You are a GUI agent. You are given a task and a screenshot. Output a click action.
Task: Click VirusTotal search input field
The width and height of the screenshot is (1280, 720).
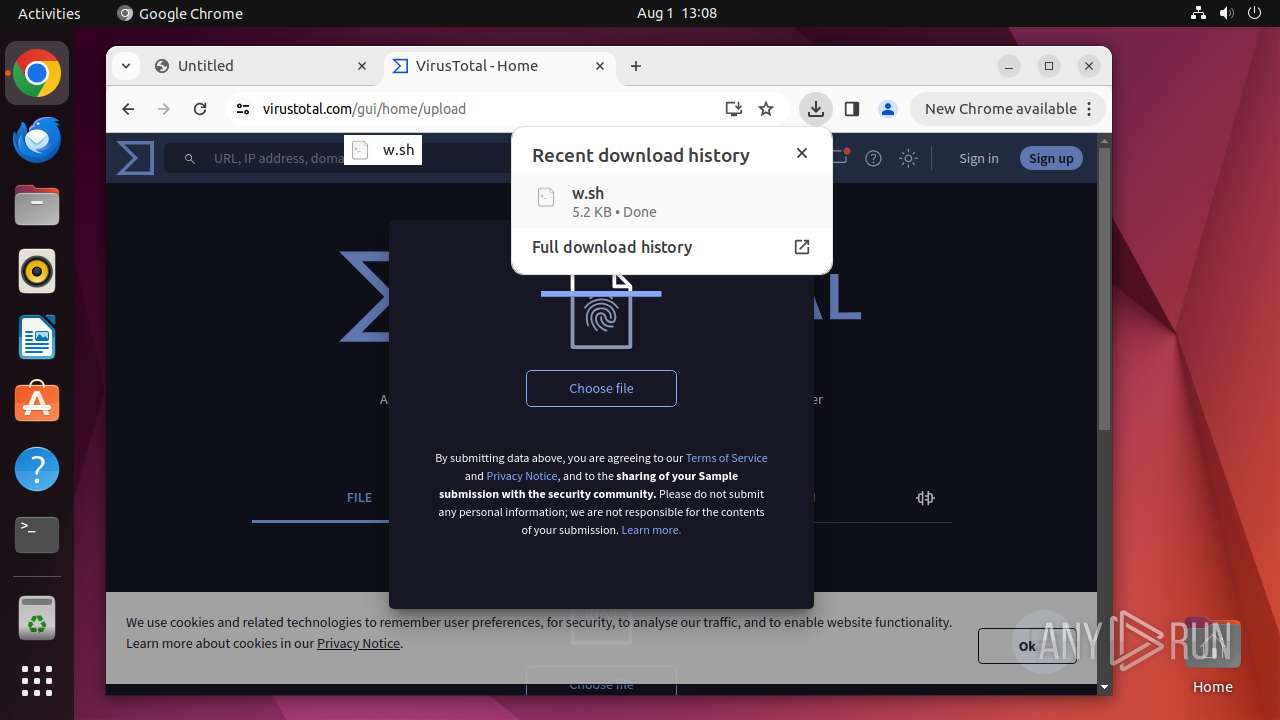(340, 158)
